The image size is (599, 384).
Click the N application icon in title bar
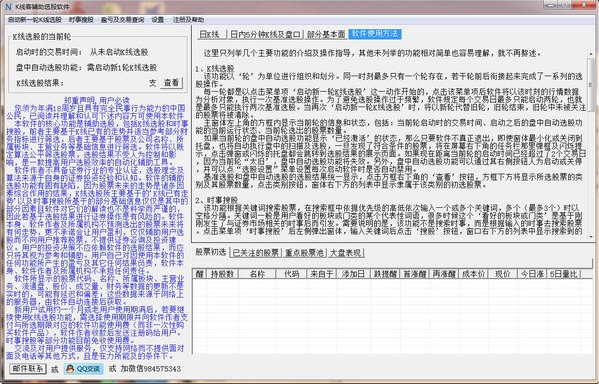click(x=9, y=7)
